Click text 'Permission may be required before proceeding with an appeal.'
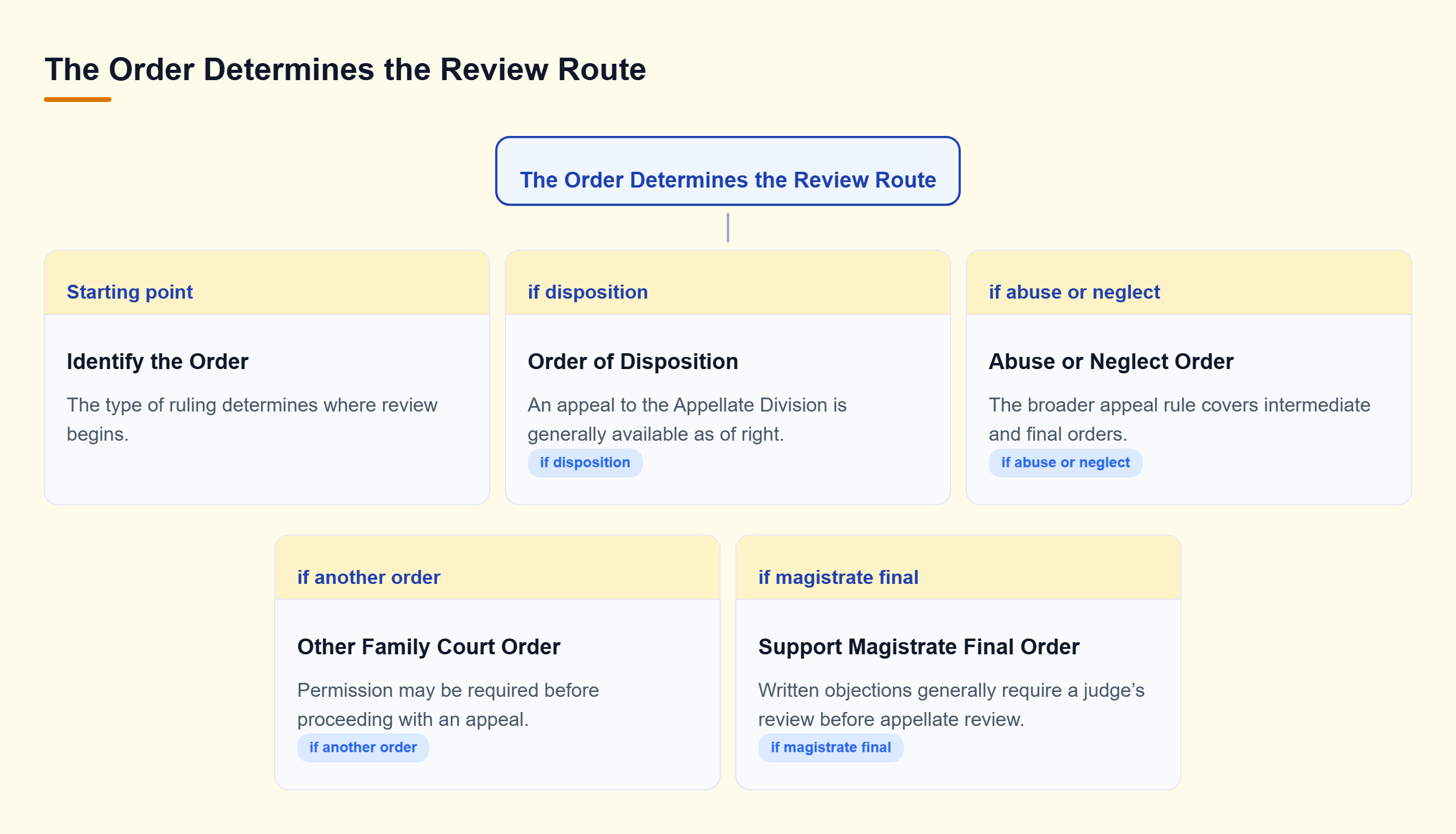 click(448, 705)
